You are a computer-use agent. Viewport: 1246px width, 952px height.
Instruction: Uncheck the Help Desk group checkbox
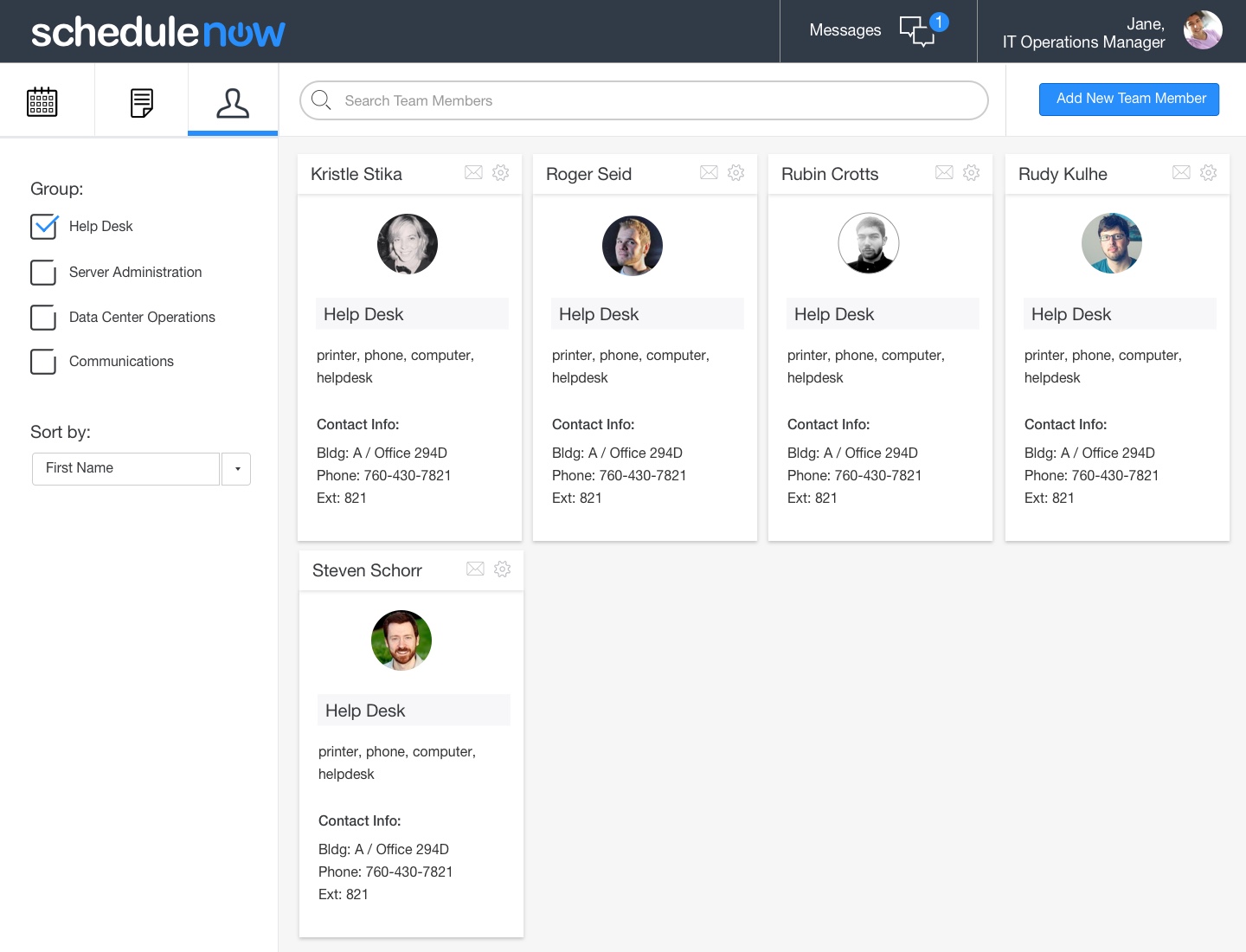pos(43,227)
